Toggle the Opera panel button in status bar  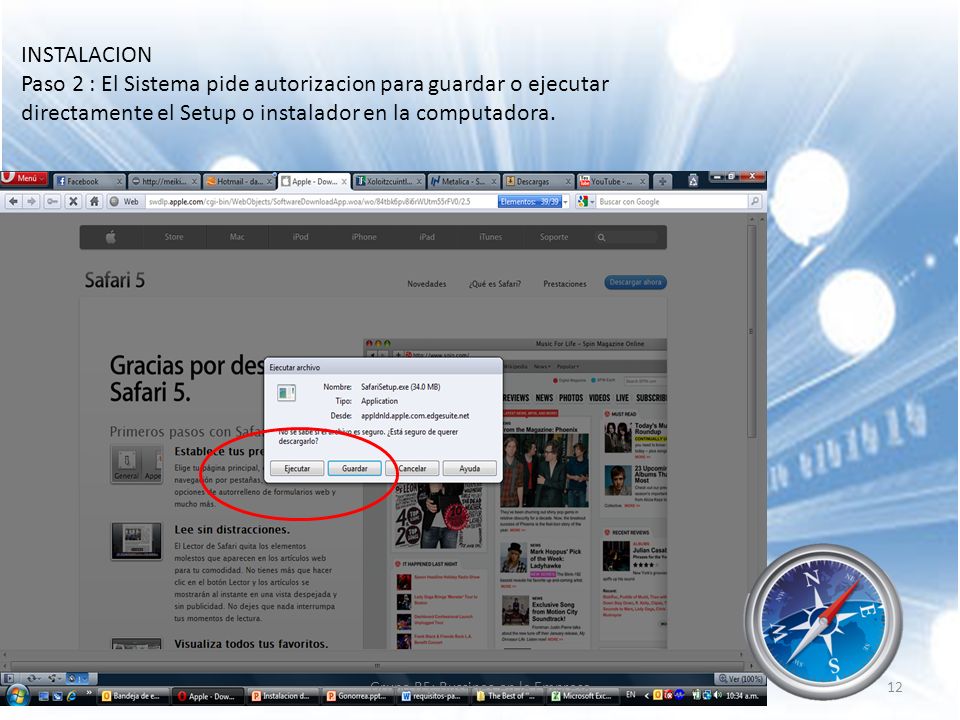coord(9,678)
